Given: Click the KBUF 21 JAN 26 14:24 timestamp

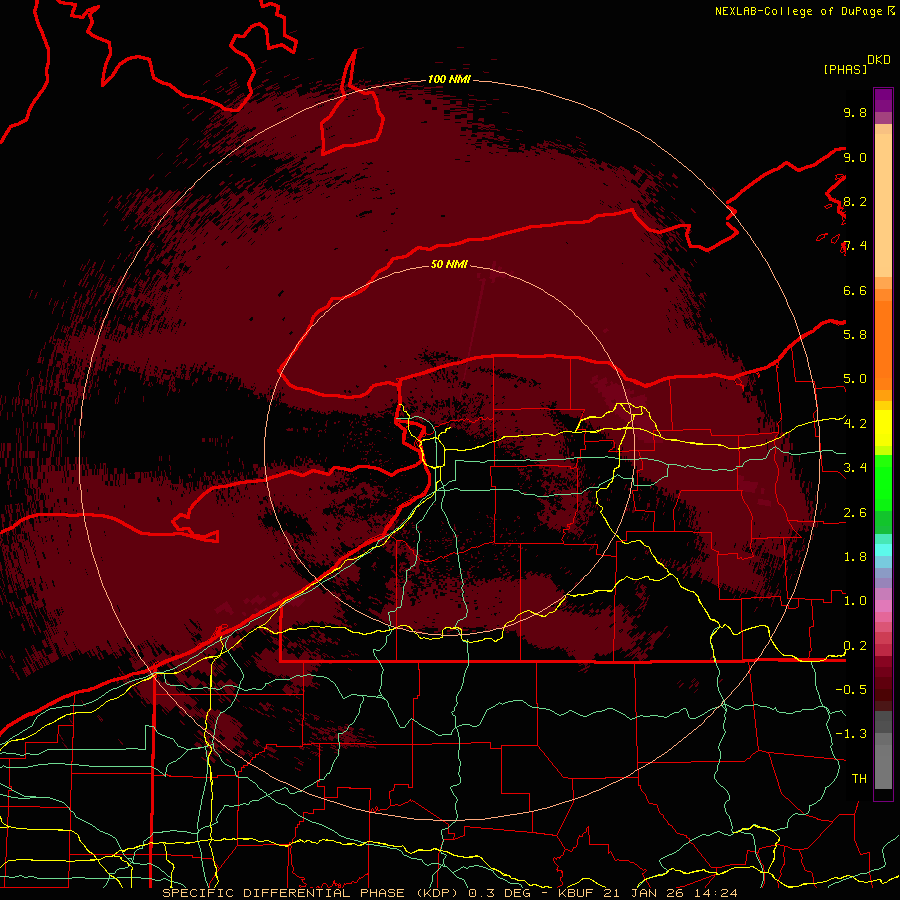Looking at the screenshot, I should coord(648,893).
